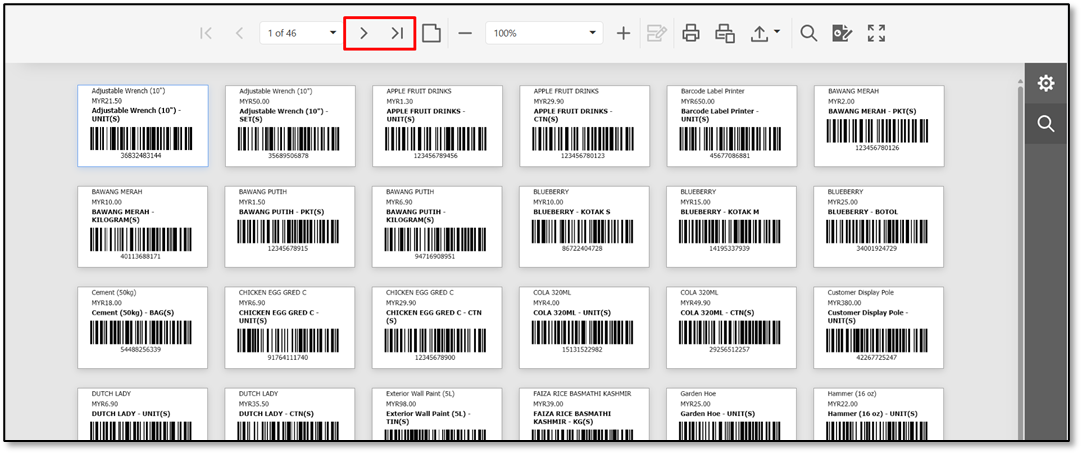
Task: Print the current page only
Action: (725, 32)
